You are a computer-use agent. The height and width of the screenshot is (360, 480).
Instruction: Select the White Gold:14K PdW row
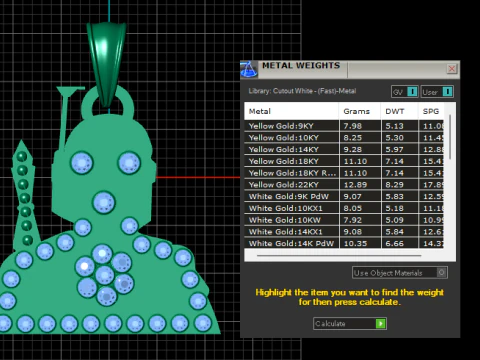click(x=344, y=243)
